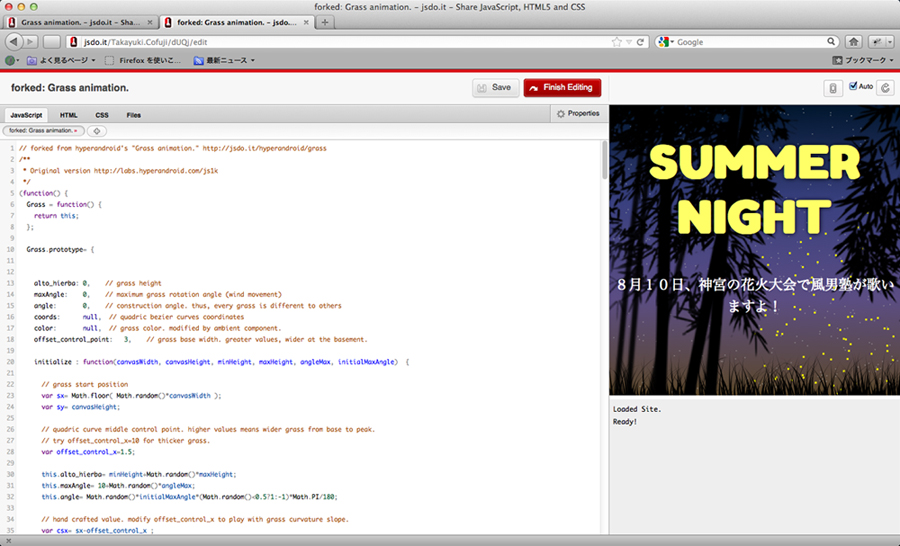Reload the page in the address bar
Image resolution: width=900 pixels, height=546 pixels.
pos(640,42)
